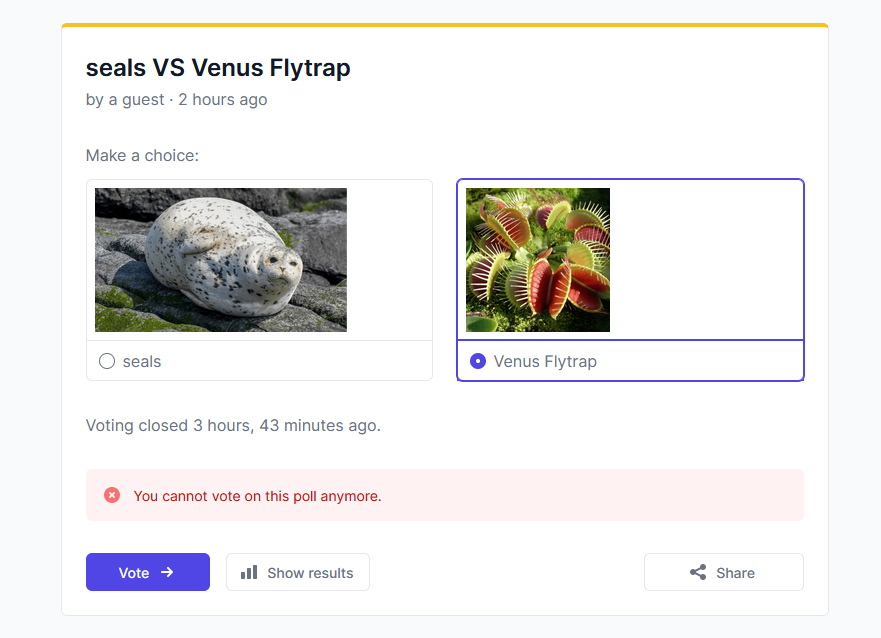Click the bar chart icon for results
Image resolution: width=881 pixels, height=638 pixels.
(249, 572)
